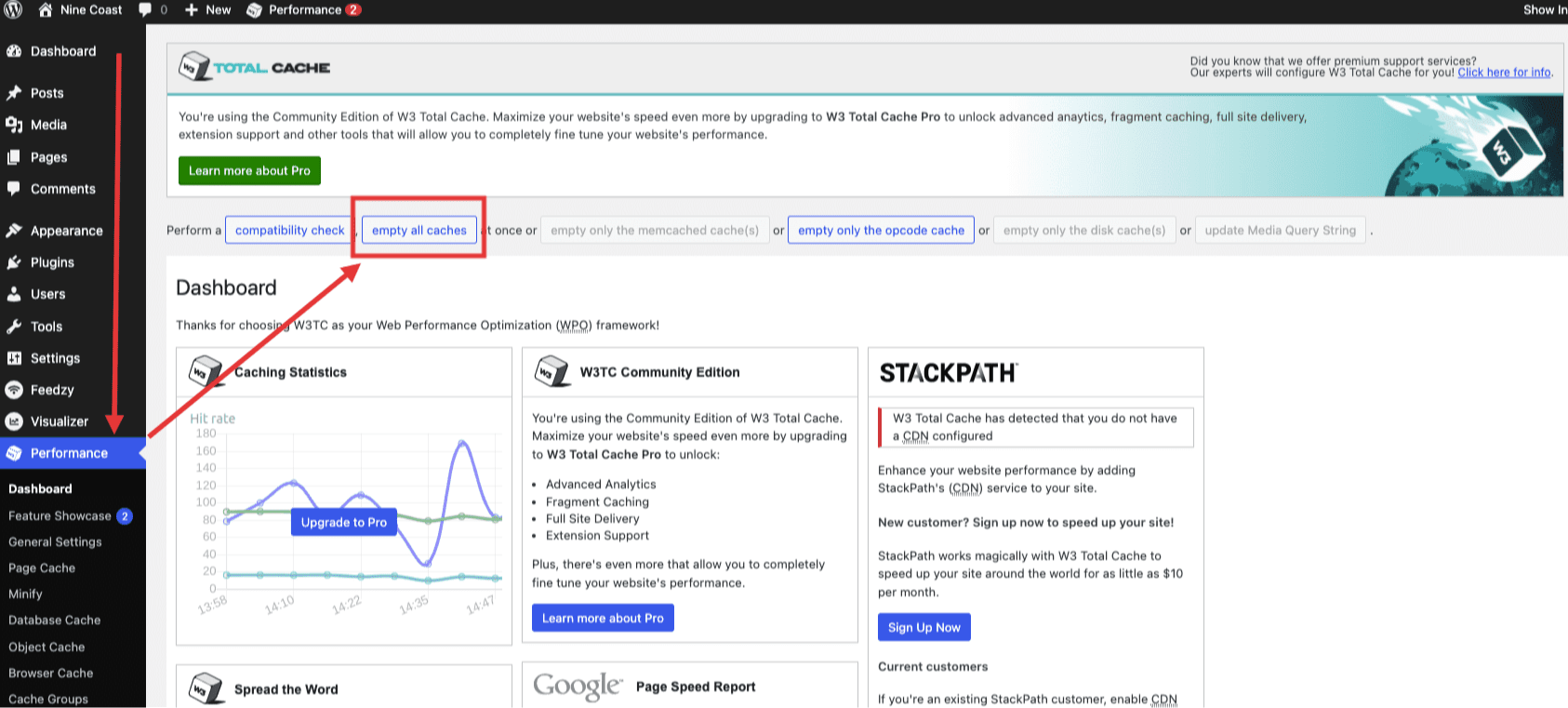Open the Feedzy sidebar icon
Image resolution: width=1568 pixels, height=708 pixels.
point(14,390)
